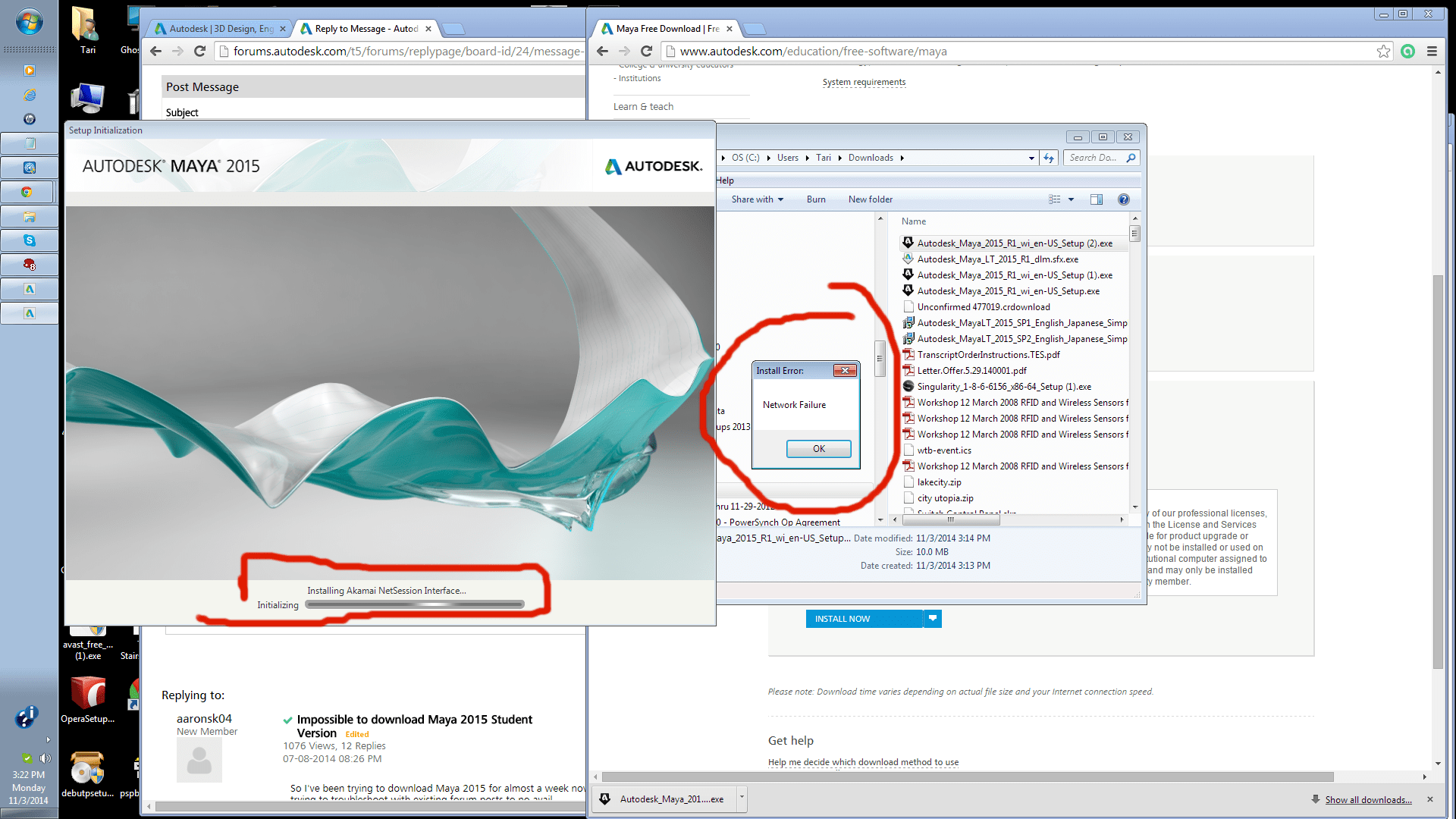Open the Windows Start orb
This screenshot has width=1456, height=819.
tap(29, 23)
